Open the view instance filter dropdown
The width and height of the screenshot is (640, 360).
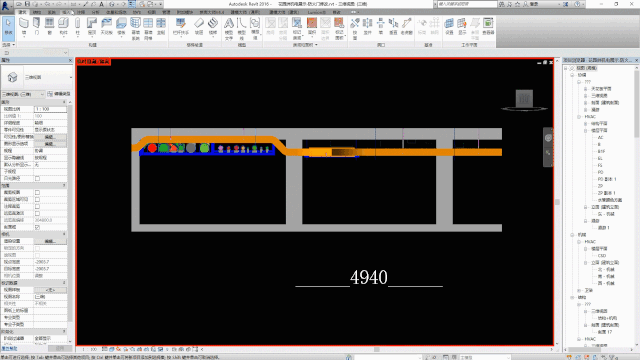[x=23, y=94]
